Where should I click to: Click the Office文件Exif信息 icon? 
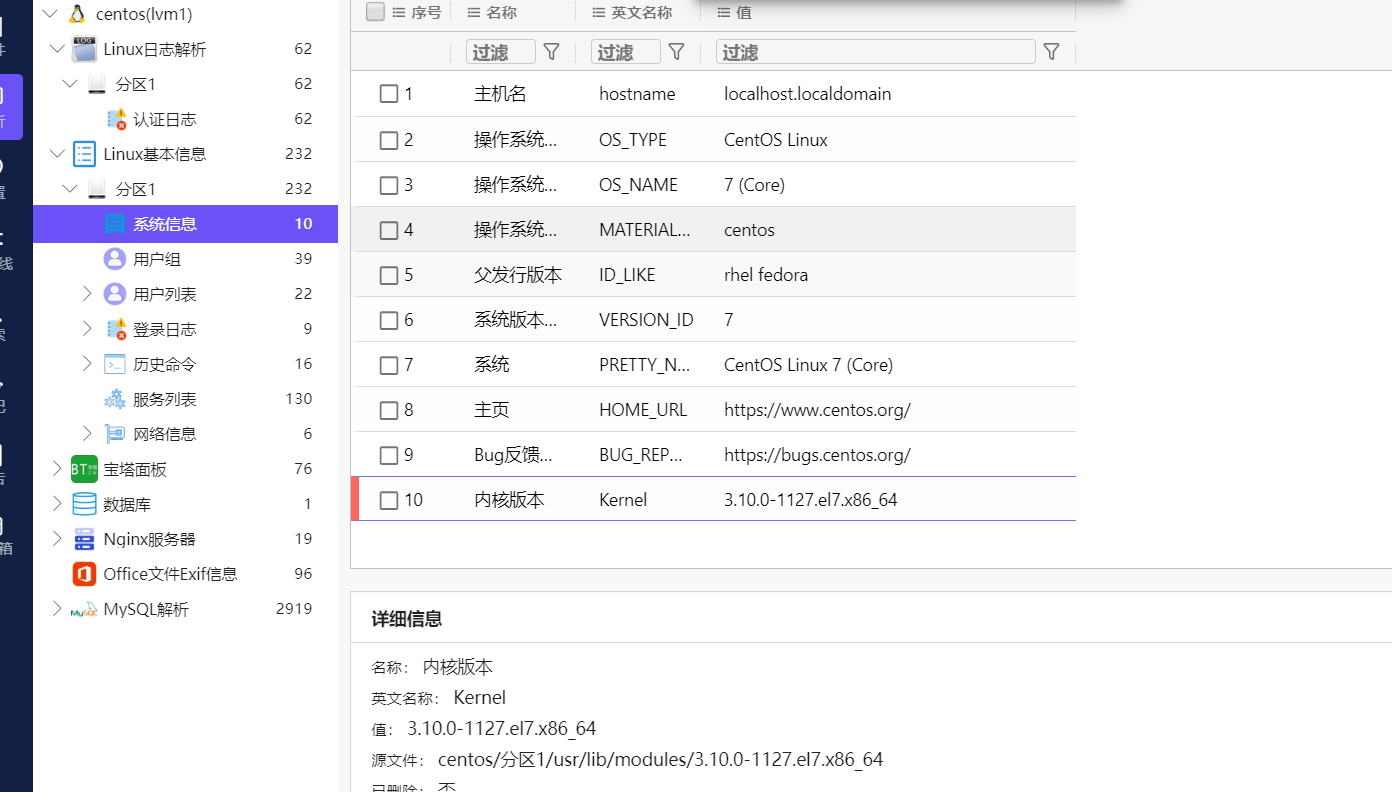[84, 574]
